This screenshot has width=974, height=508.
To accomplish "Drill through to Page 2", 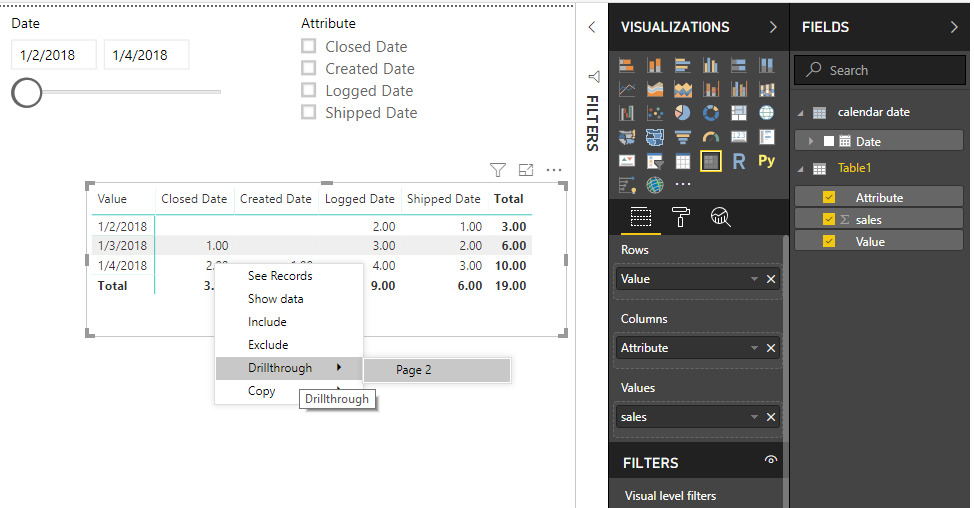I will tap(437, 370).
